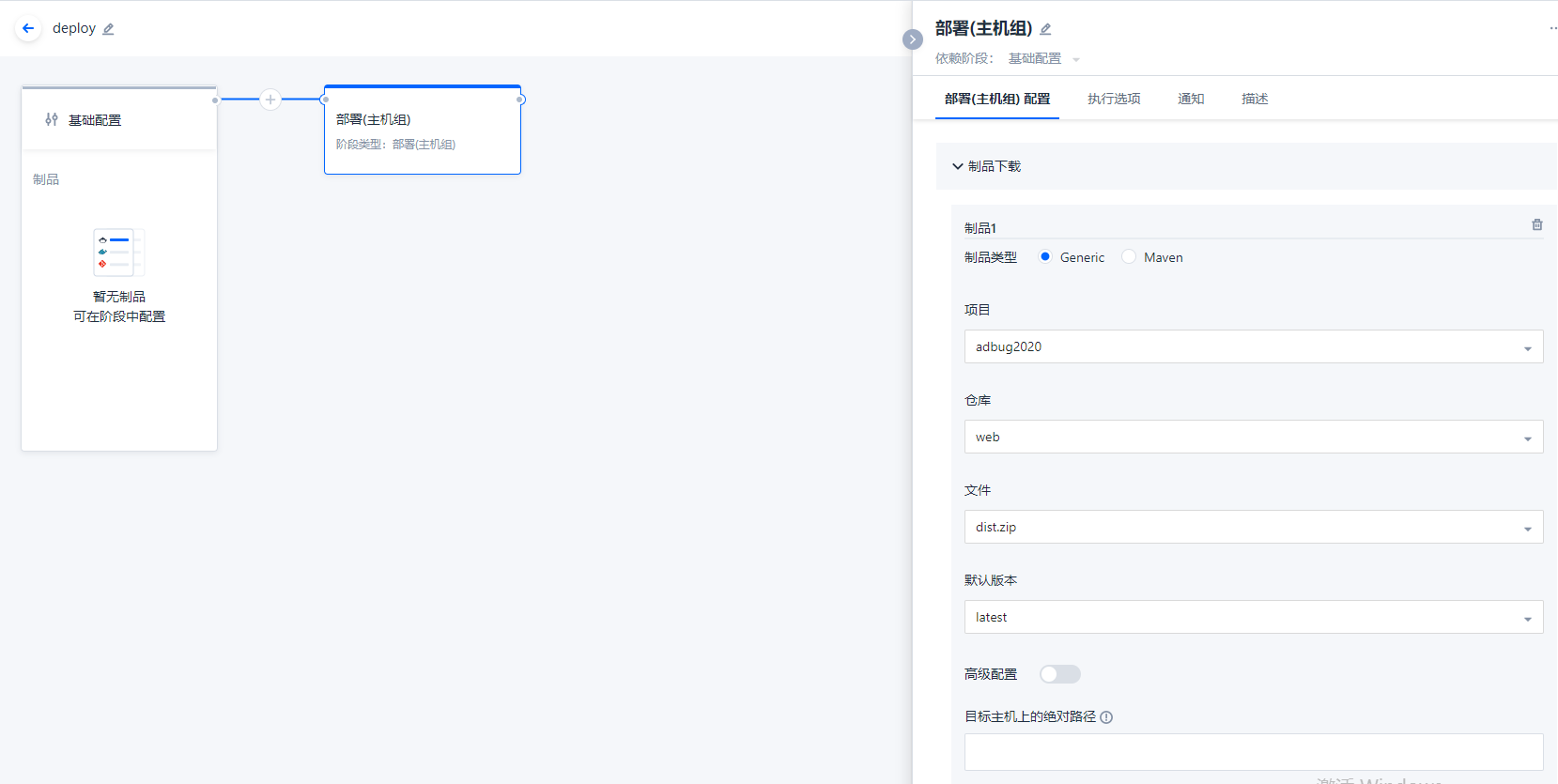Click the info icon beside 目标主机上的绝对路径
The width and height of the screenshot is (1558, 784).
pyautogui.click(x=1106, y=717)
